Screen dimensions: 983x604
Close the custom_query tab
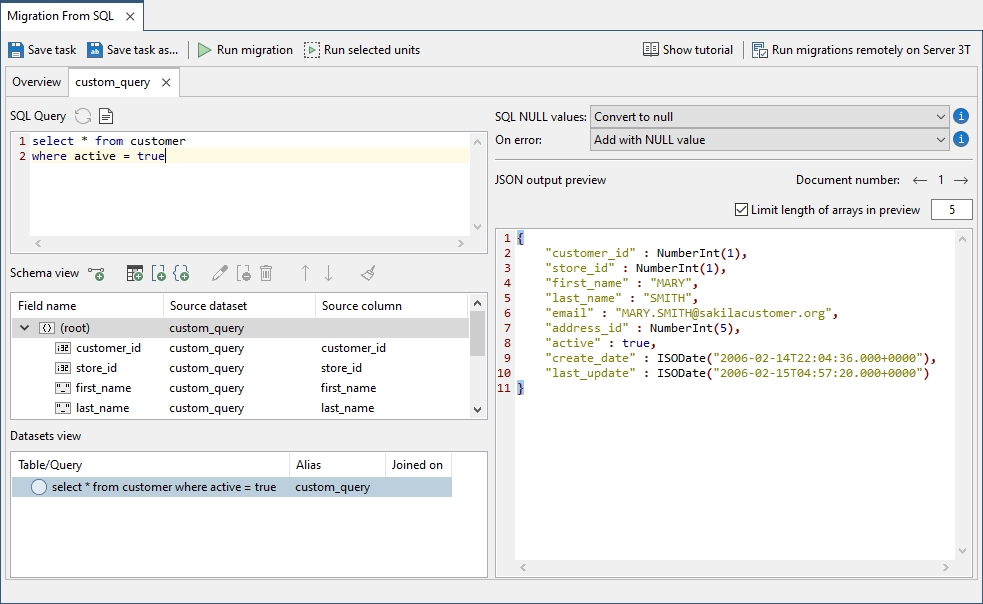pyautogui.click(x=166, y=82)
